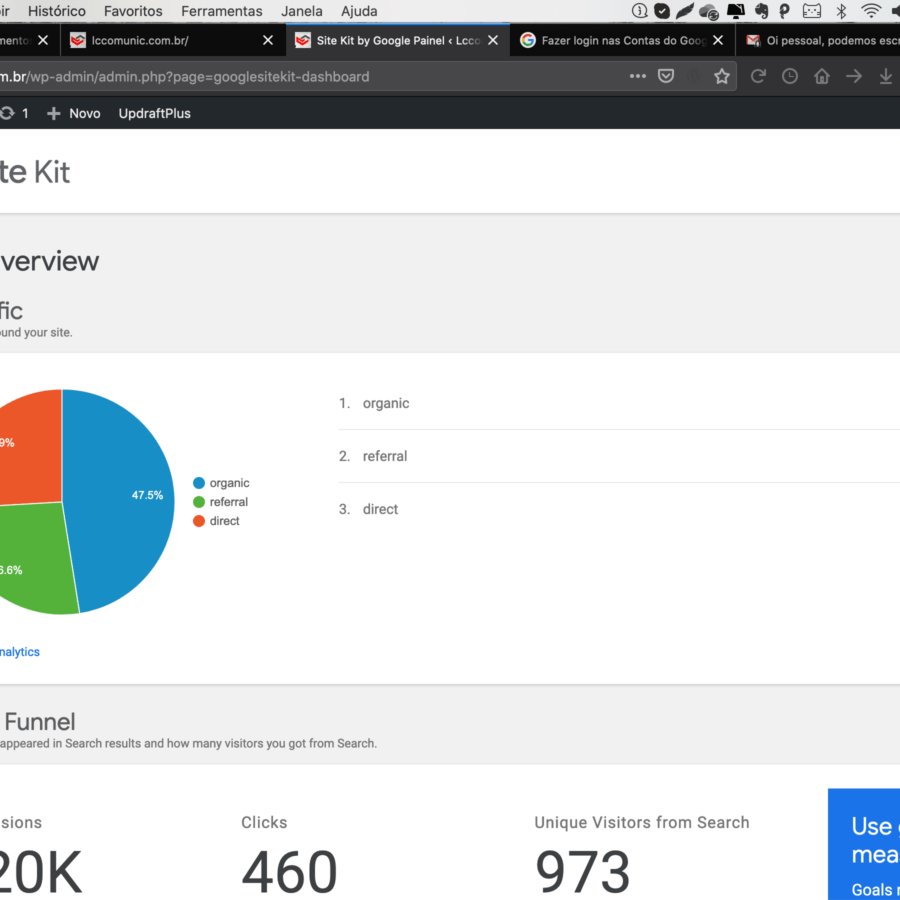This screenshot has height=900, width=900.
Task: Open the Ferramentas menu
Action: pyautogui.click(x=222, y=11)
